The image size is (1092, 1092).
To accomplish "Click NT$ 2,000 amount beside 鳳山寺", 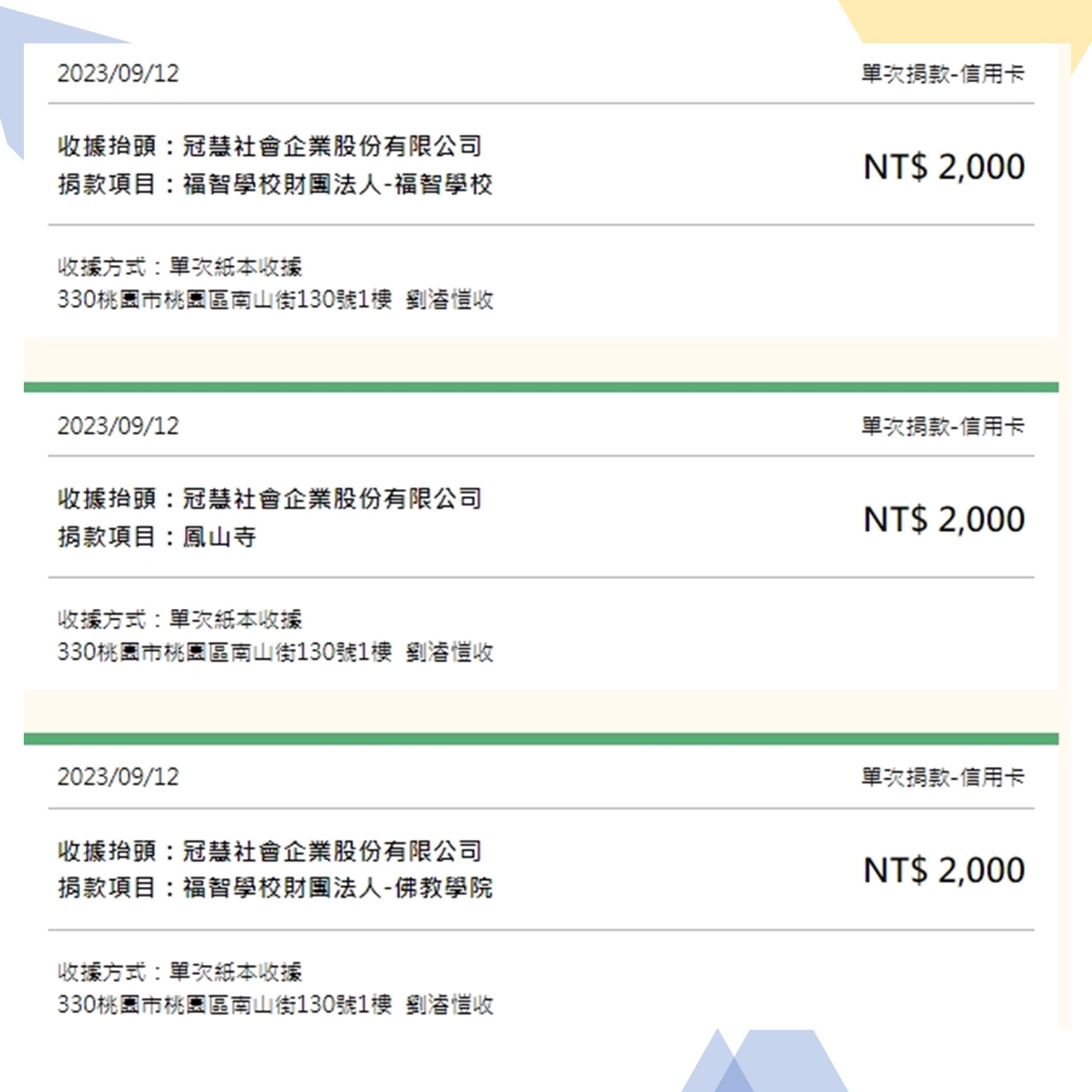I will click(944, 519).
